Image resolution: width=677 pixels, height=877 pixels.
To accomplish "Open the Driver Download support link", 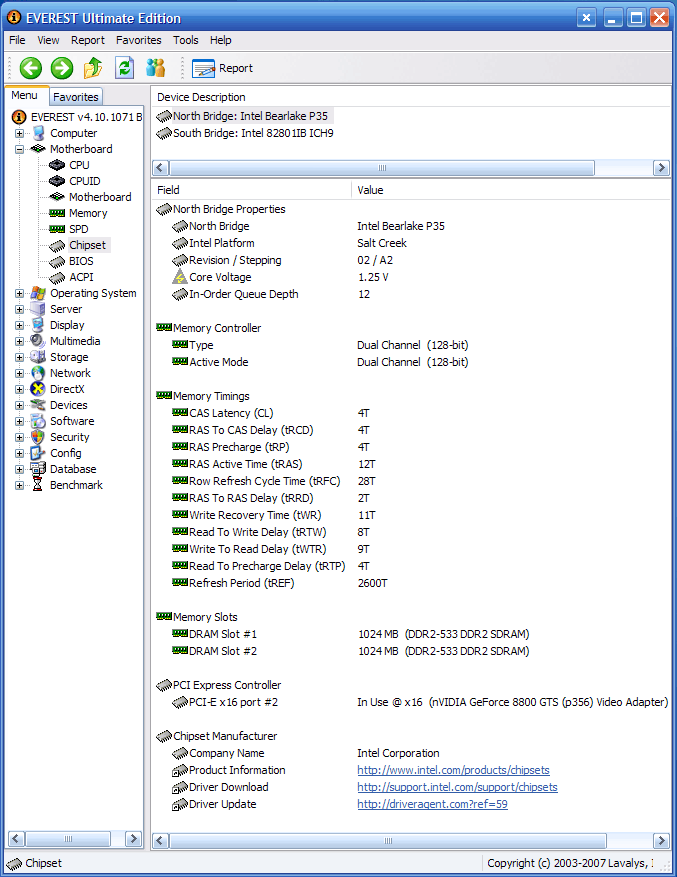I will click(x=457, y=787).
